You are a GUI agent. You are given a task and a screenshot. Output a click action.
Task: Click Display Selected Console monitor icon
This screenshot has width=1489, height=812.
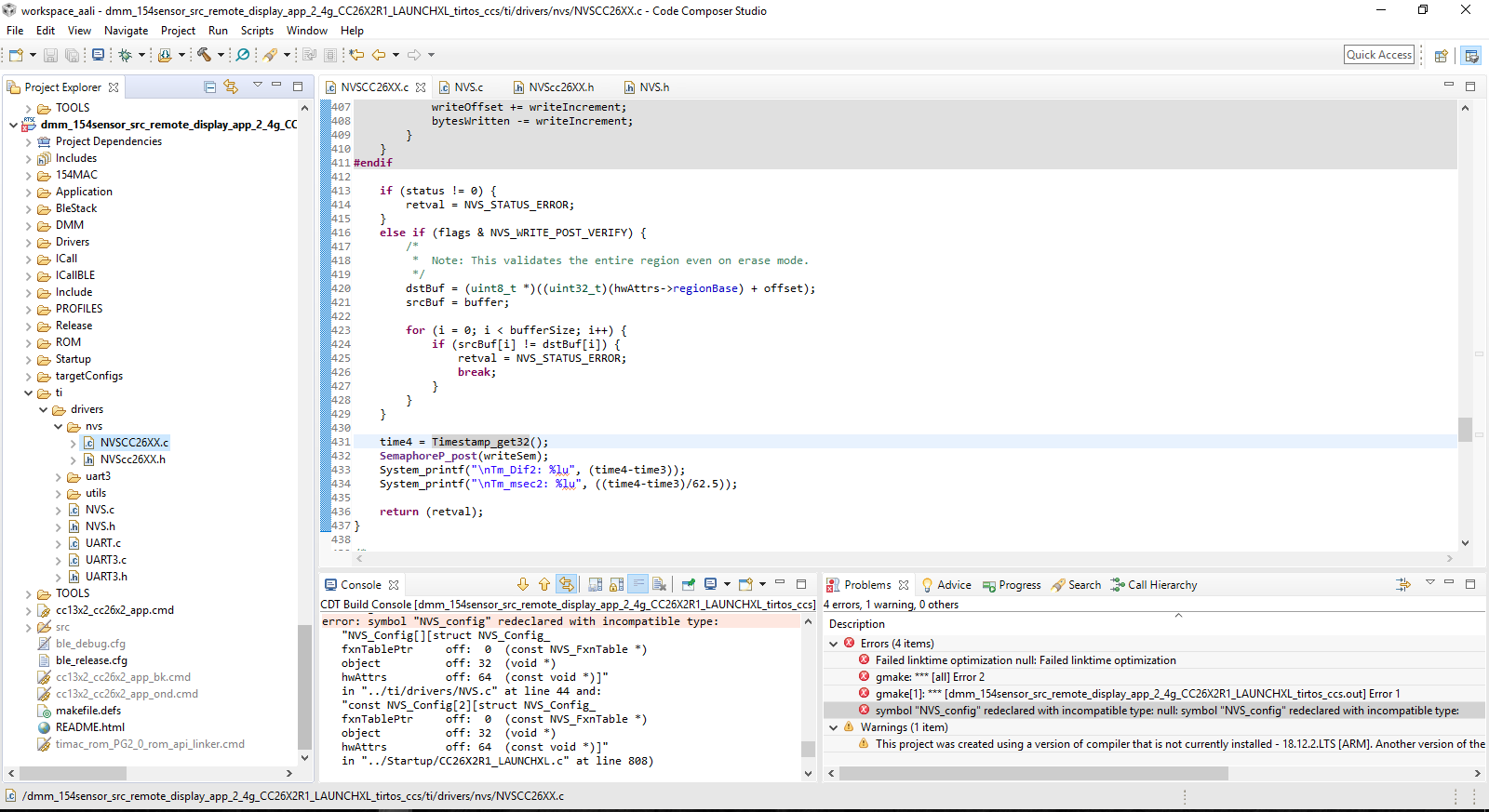tap(711, 584)
